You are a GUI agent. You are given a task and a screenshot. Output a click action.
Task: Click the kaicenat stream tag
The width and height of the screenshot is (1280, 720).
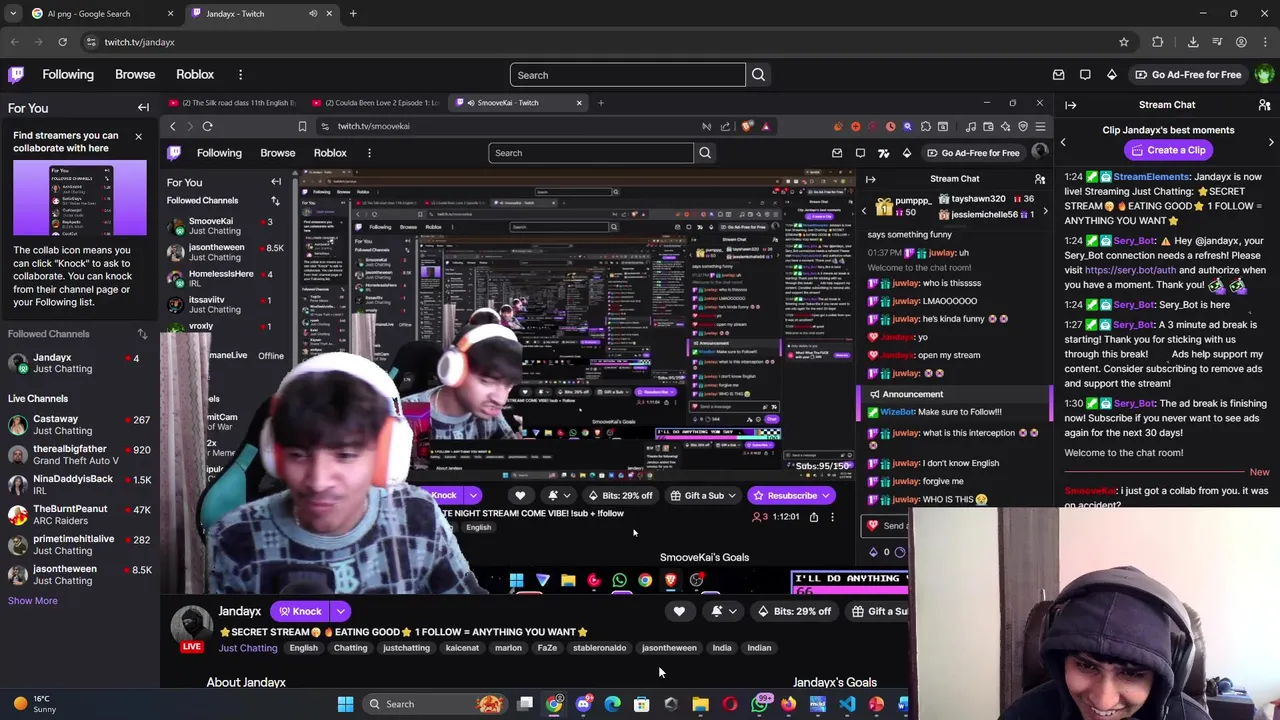point(462,648)
